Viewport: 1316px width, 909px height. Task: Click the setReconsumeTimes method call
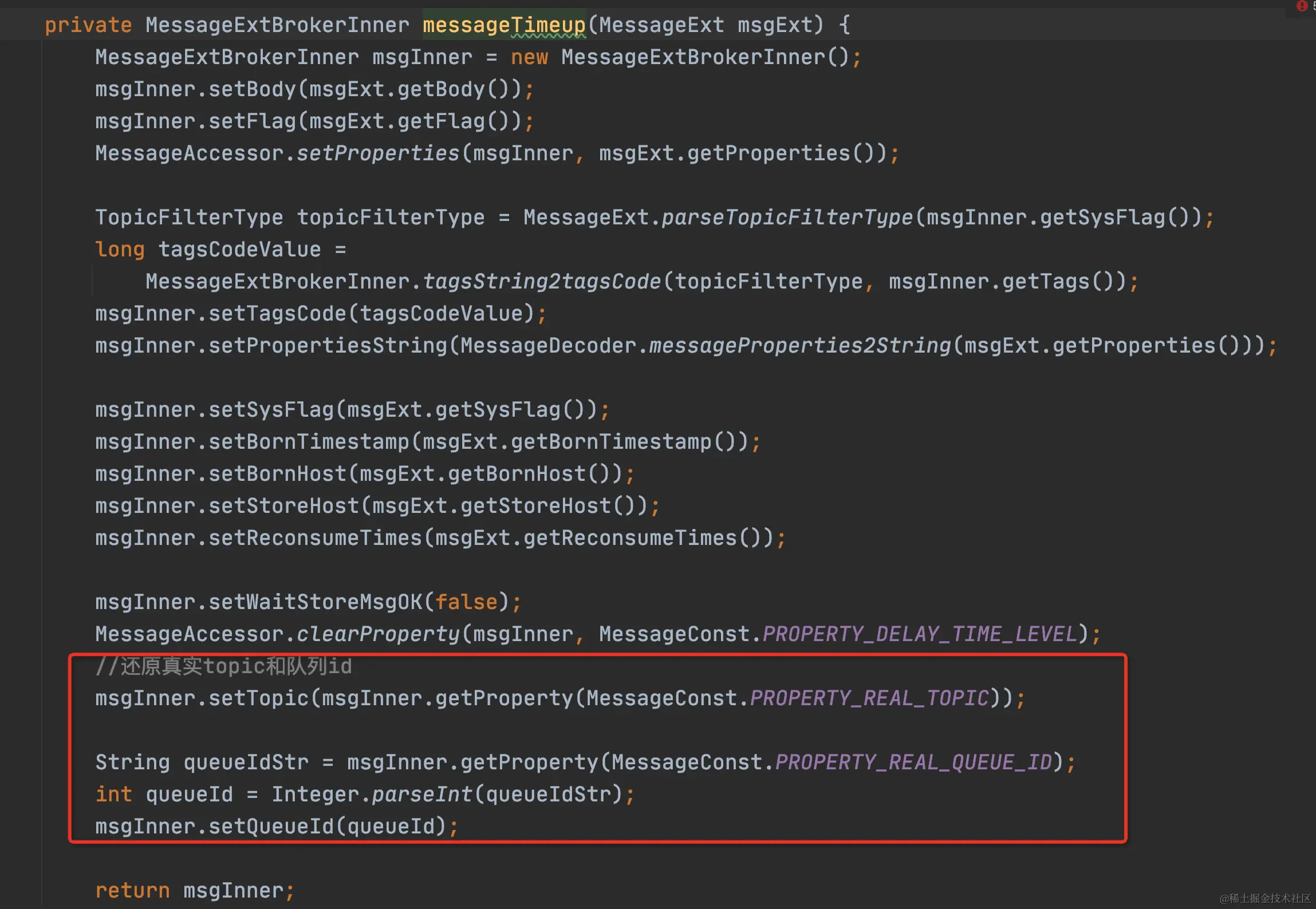pyautogui.click(x=314, y=538)
